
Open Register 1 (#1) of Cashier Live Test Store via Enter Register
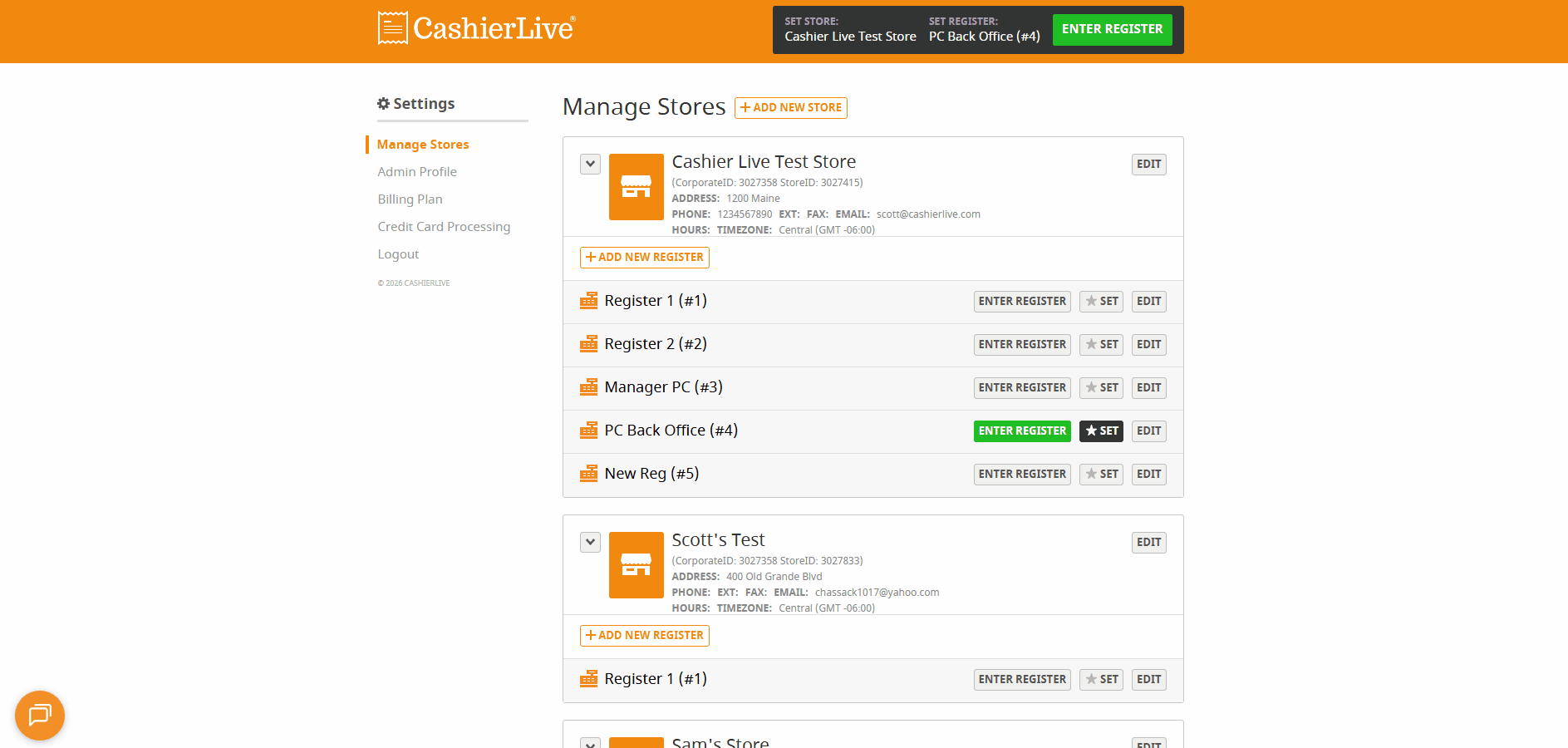(1022, 302)
